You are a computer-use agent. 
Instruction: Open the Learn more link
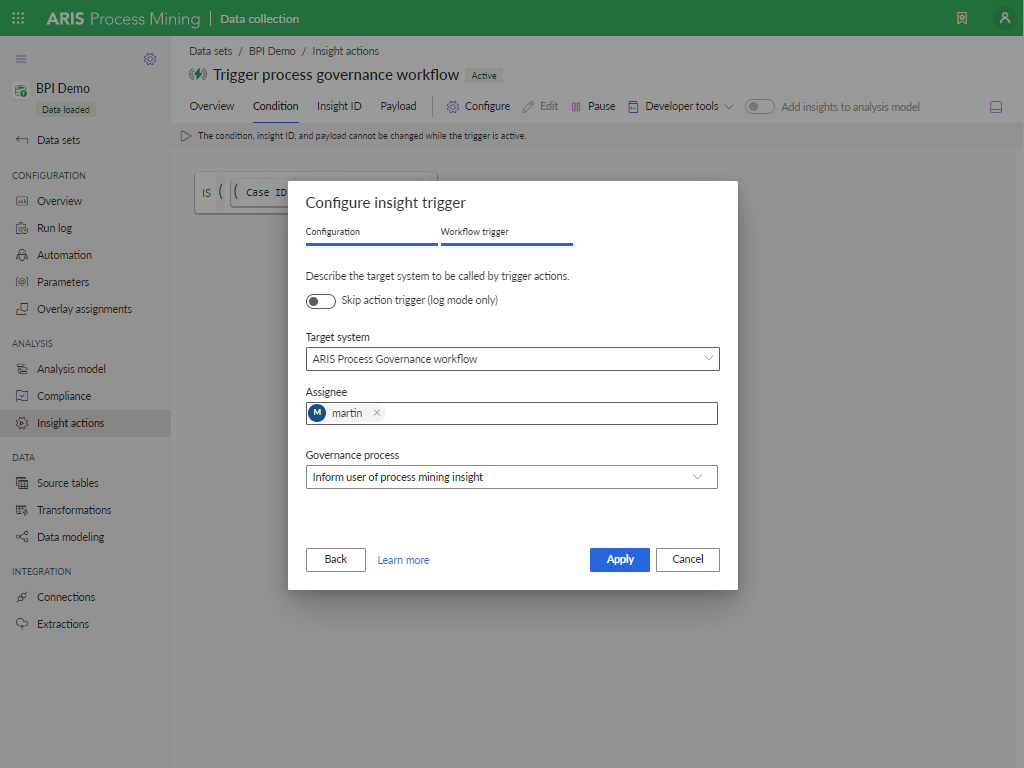(404, 560)
